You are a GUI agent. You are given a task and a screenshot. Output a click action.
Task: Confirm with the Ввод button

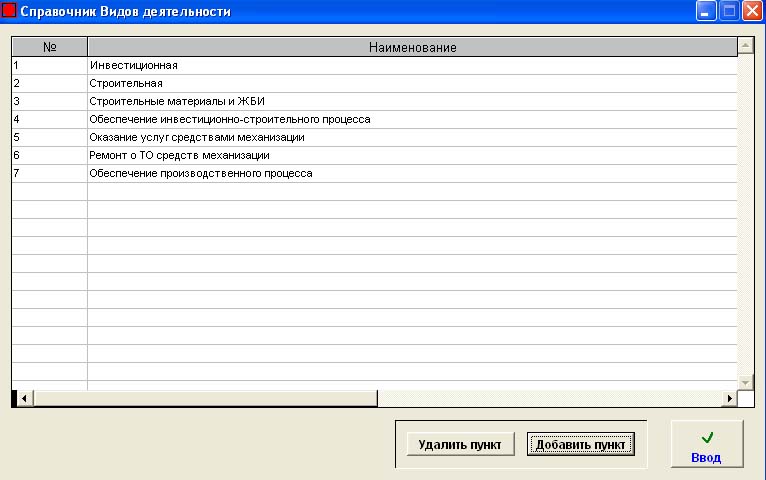707,444
